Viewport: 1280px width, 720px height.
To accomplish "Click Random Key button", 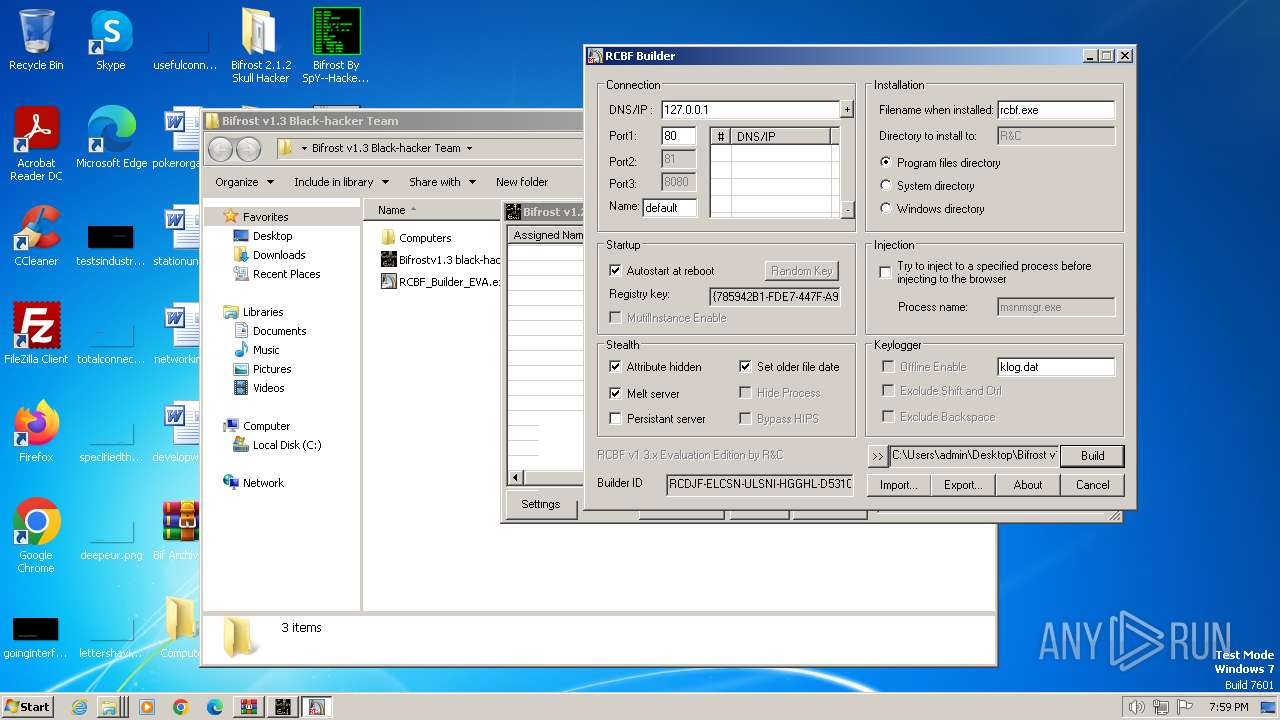I will [x=801, y=271].
